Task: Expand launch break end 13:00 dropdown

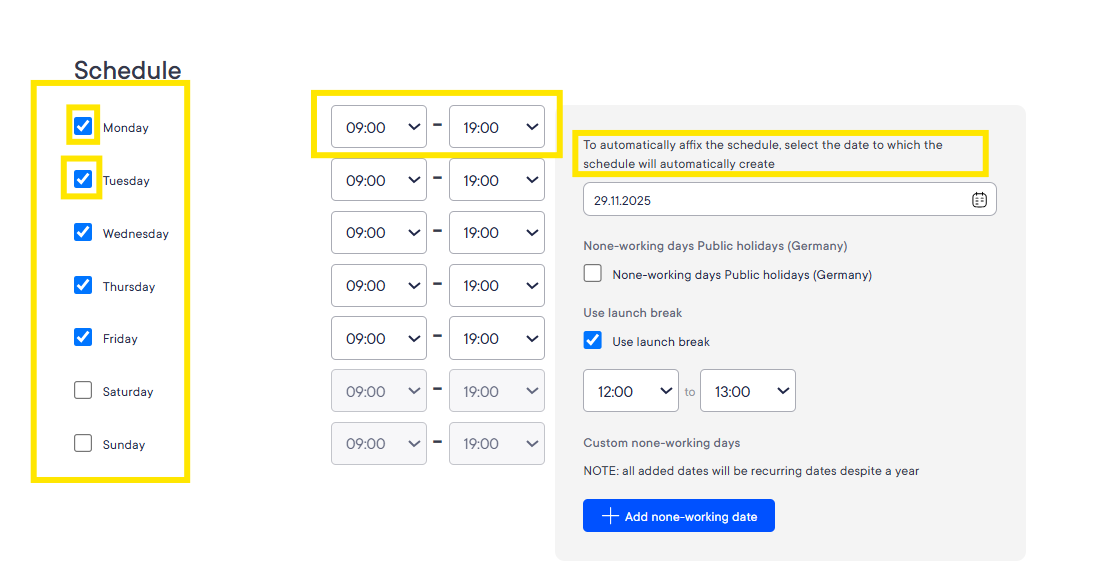Action: click(x=748, y=391)
